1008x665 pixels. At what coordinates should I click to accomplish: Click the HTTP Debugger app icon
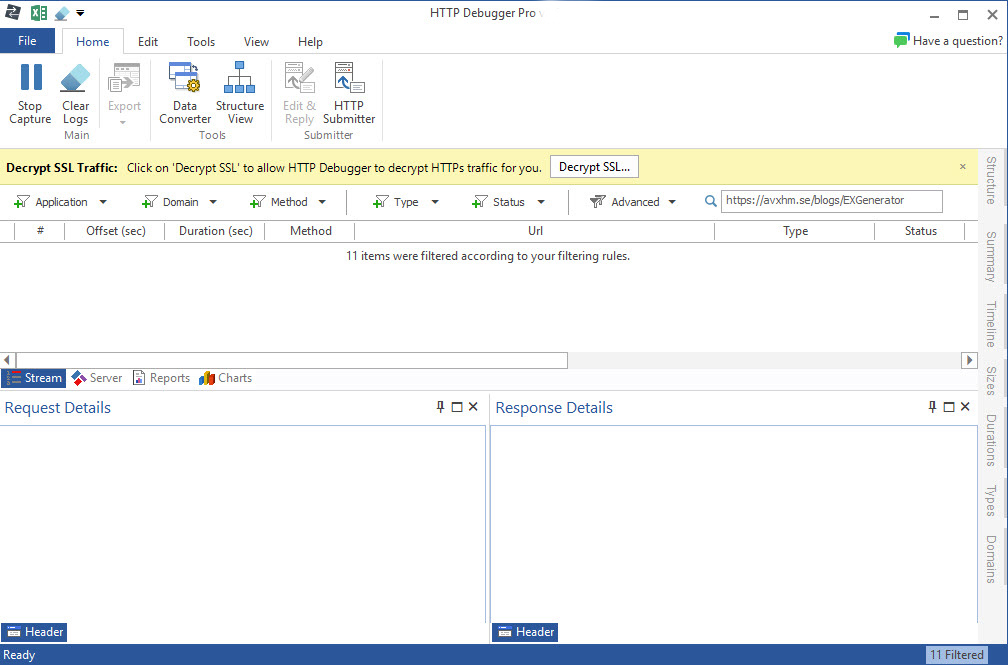tap(13, 13)
